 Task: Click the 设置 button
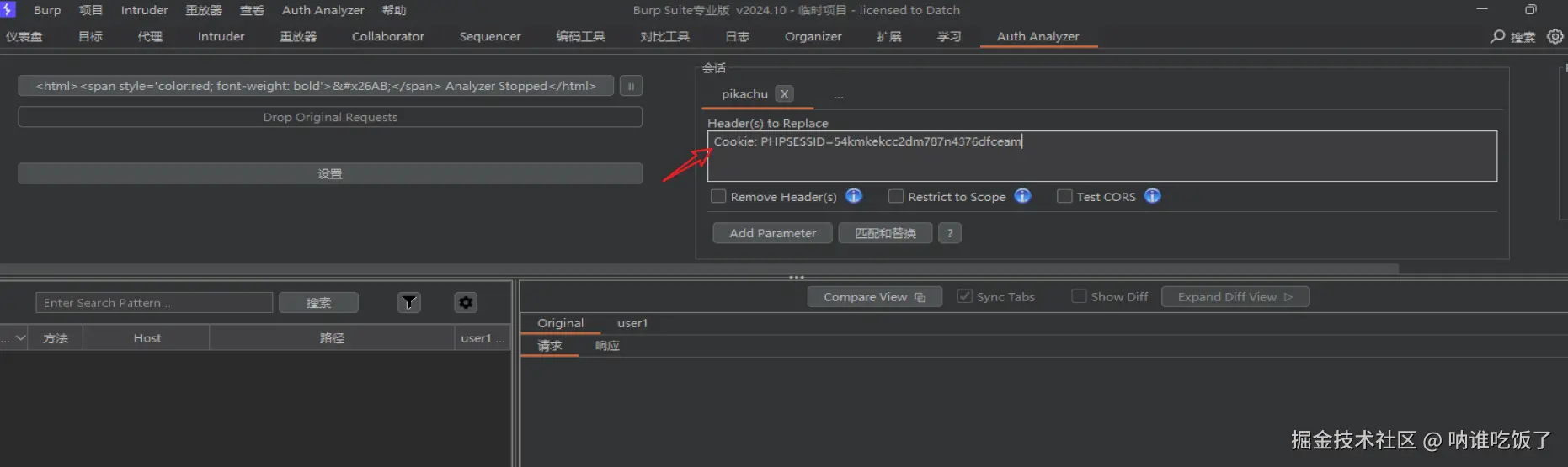coord(330,173)
